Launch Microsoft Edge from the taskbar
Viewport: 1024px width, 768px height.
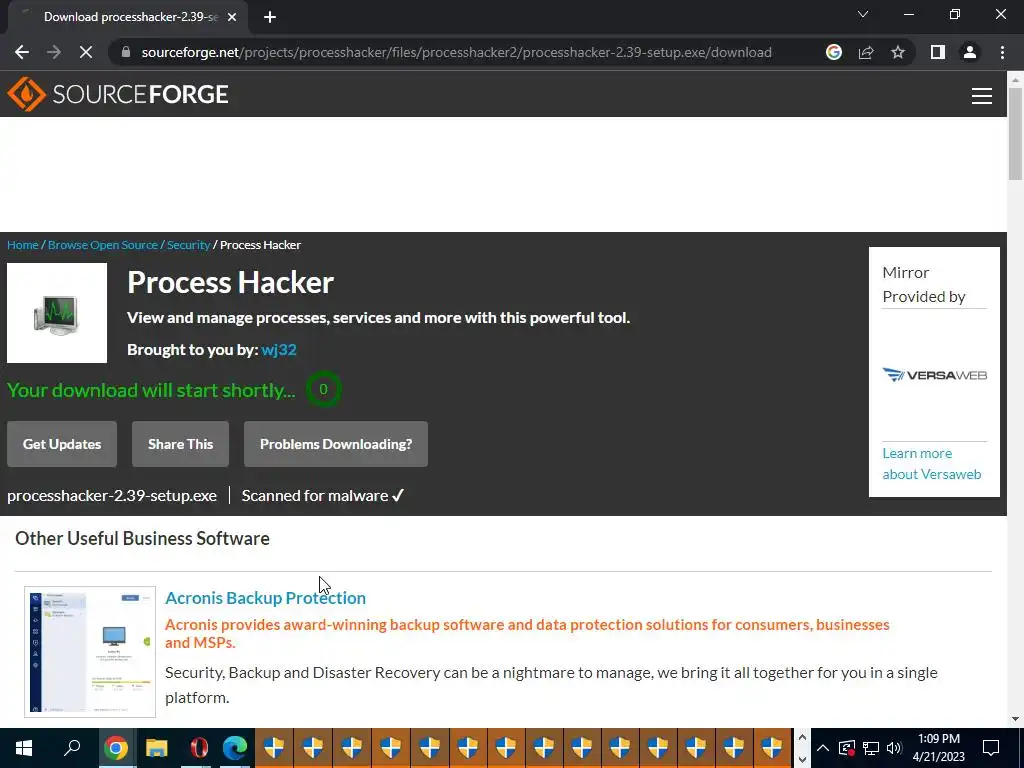pos(234,748)
